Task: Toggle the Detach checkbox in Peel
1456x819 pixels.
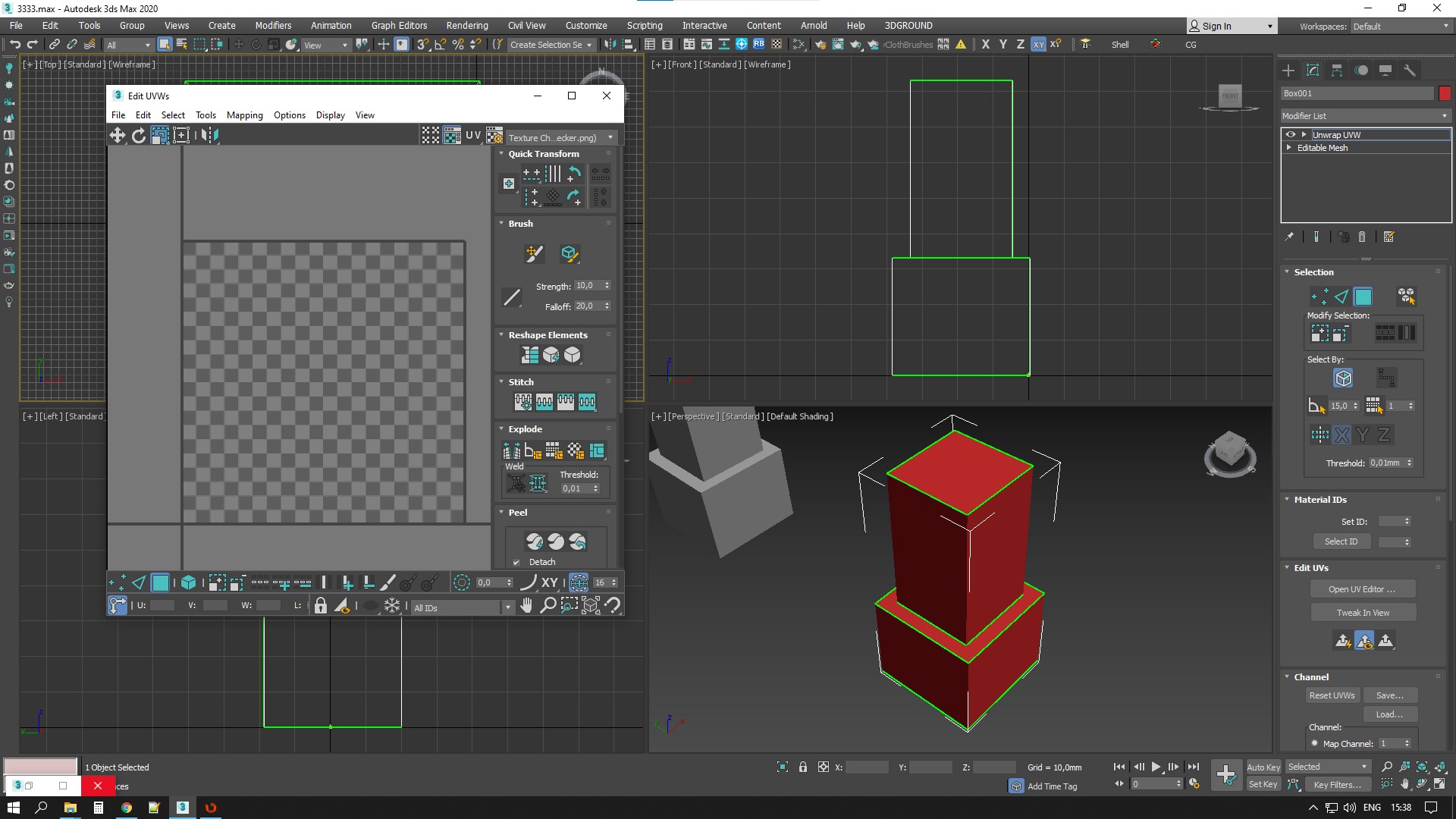Action: (x=516, y=562)
